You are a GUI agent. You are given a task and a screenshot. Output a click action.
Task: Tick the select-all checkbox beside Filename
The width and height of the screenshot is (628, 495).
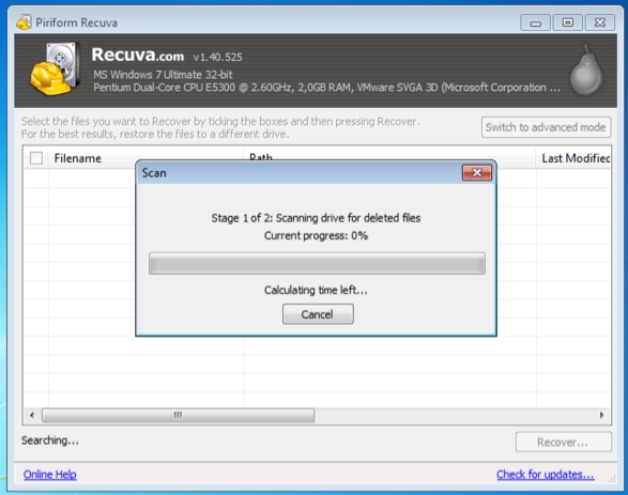36,158
